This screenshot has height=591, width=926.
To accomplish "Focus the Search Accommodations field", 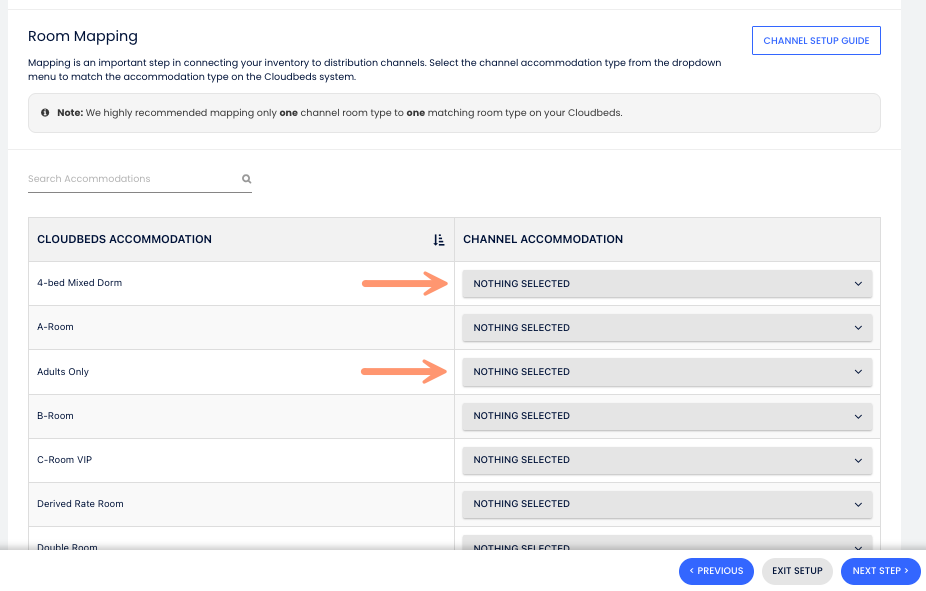I will point(133,180).
